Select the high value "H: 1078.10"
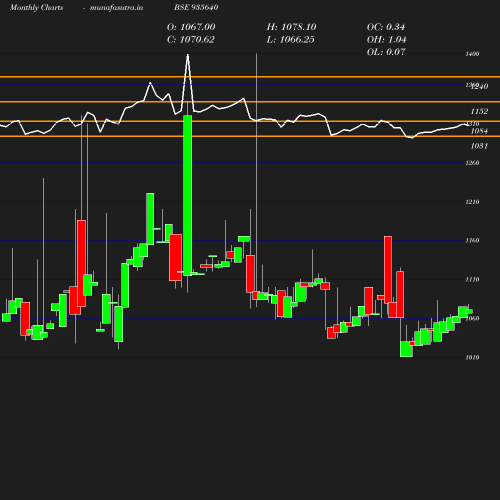This screenshot has width=500, height=500. pyautogui.click(x=291, y=27)
